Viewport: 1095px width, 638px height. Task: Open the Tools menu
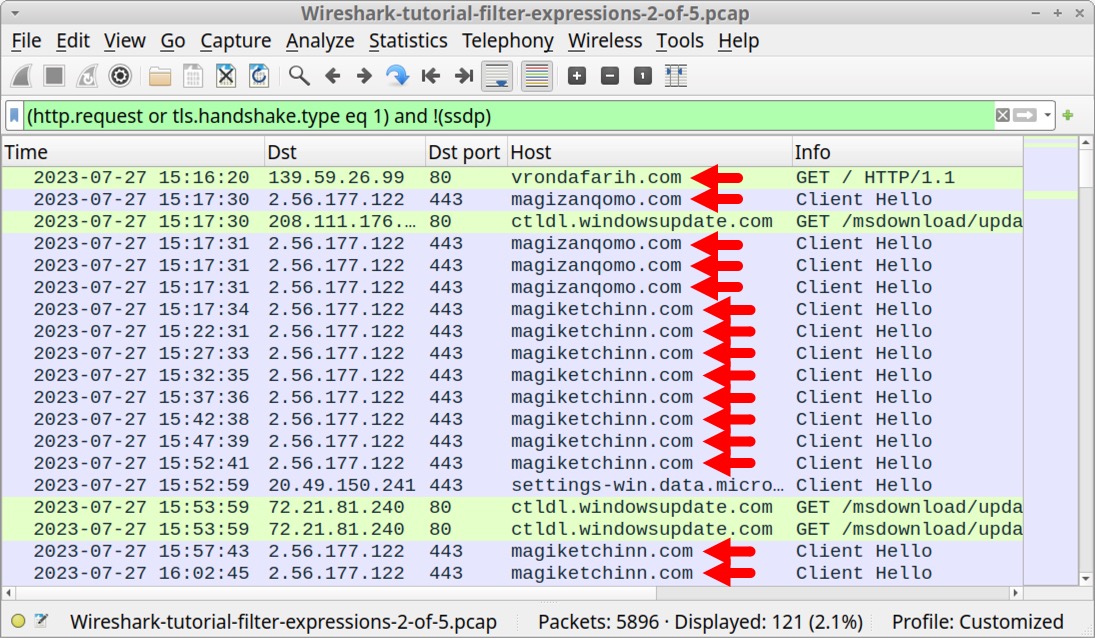[679, 41]
